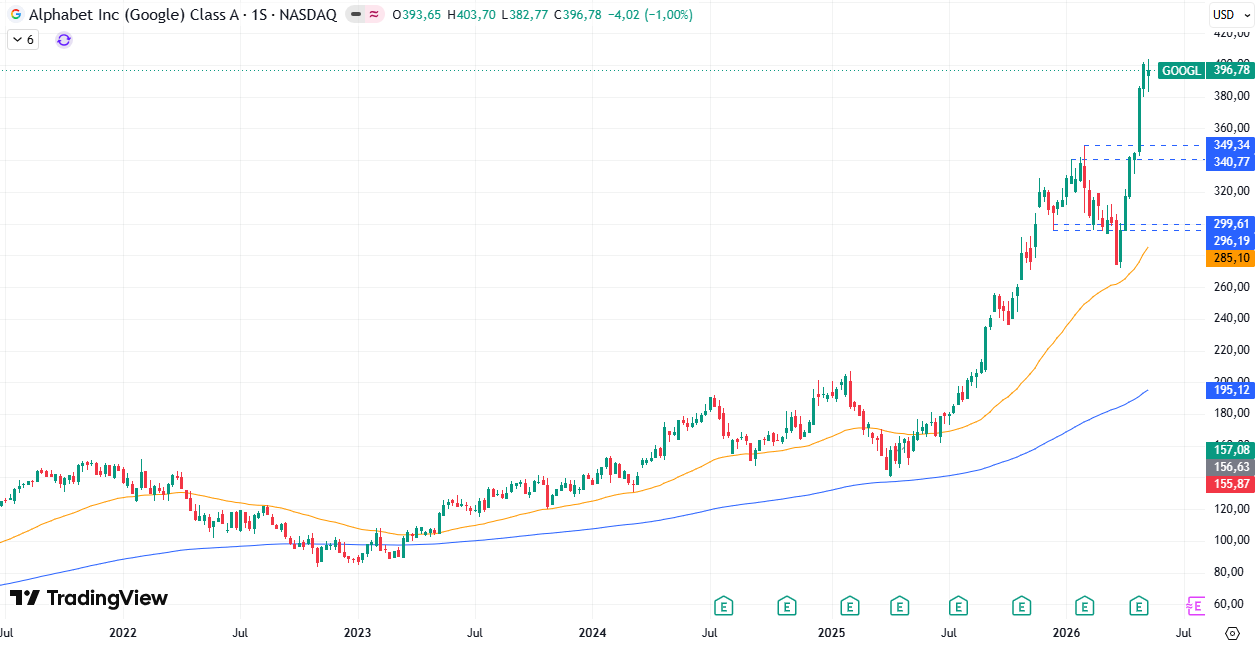Click the 220,00 price axis label

[1232, 350]
